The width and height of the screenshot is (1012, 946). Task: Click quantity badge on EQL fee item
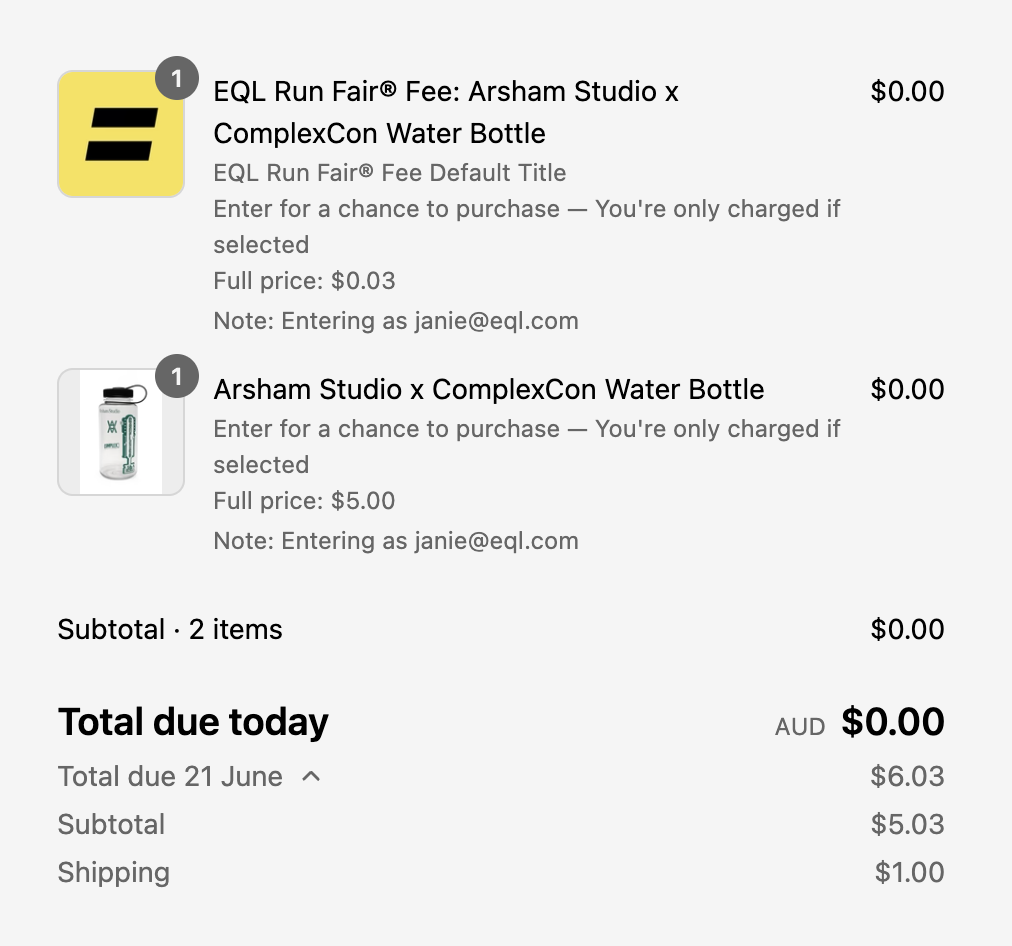point(177,79)
